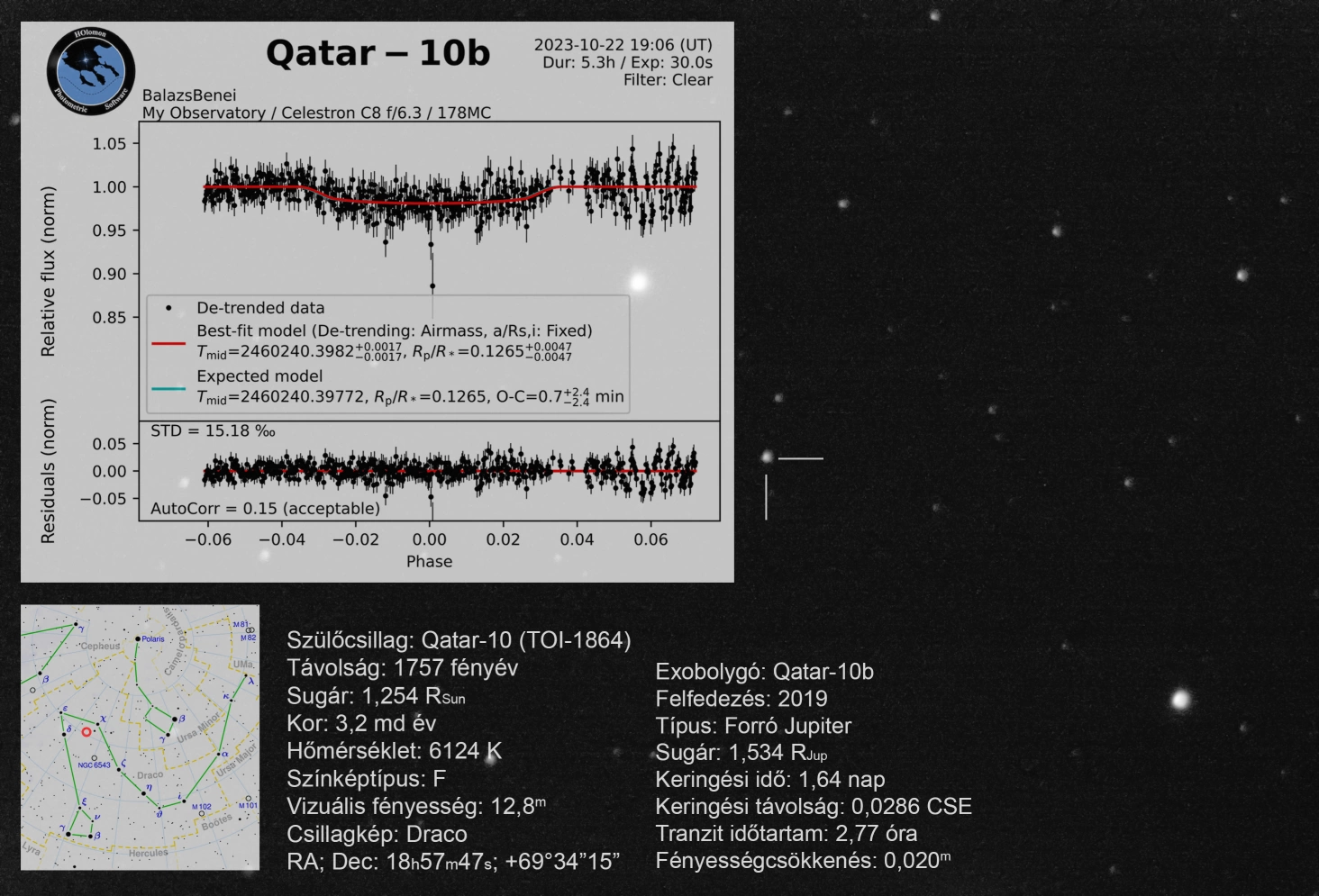Click the Relative flux (norm) axis label
This screenshot has width=1319, height=896.
(48, 271)
